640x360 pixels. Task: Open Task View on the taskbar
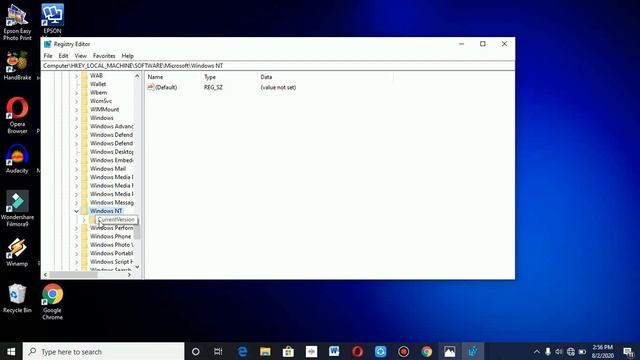[218, 351]
